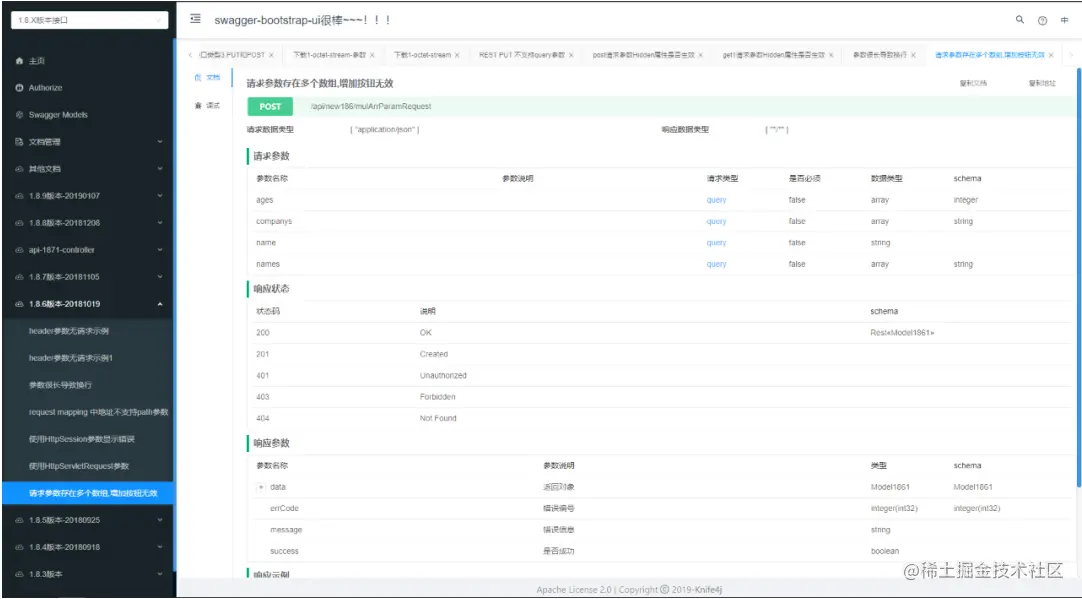
Task: Close the post请求参数Hidden属性是否生效 tab
Action: click(700, 55)
